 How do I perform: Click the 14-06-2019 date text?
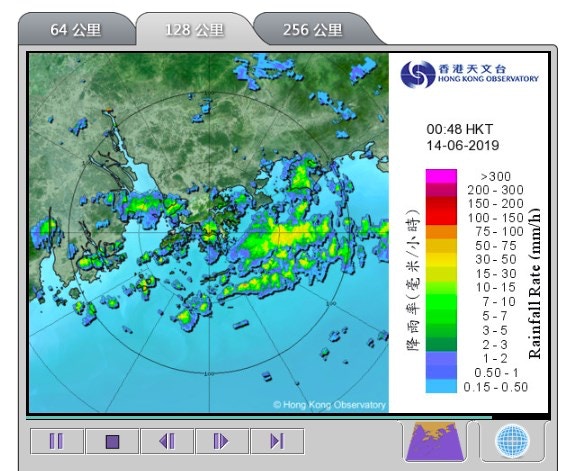463,146
